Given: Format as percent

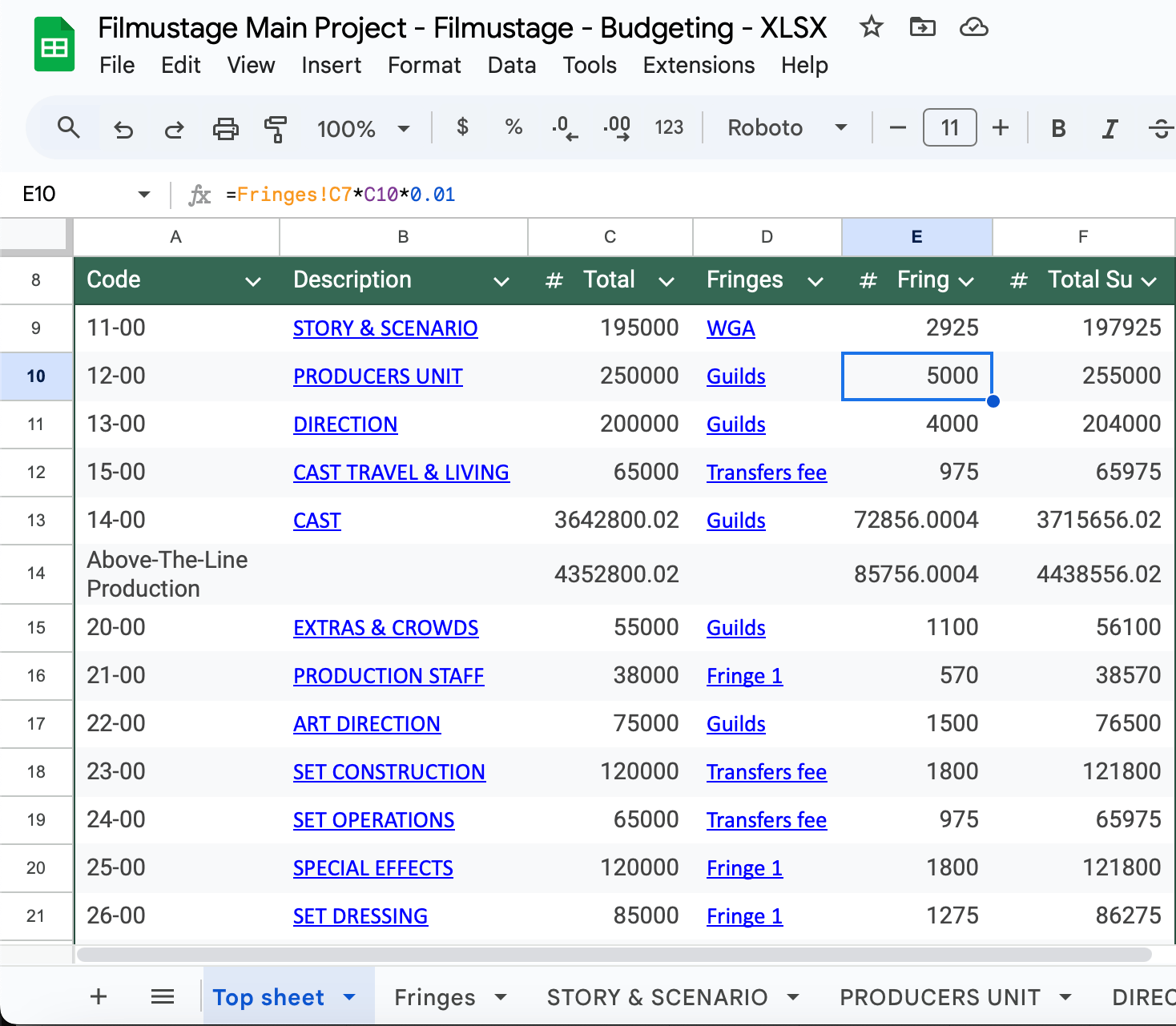Looking at the screenshot, I should click(x=513, y=127).
